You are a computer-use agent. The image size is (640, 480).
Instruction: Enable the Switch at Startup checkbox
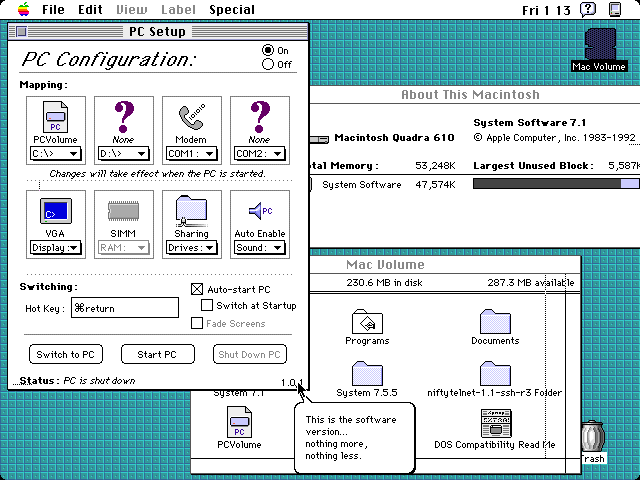click(x=207, y=305)
